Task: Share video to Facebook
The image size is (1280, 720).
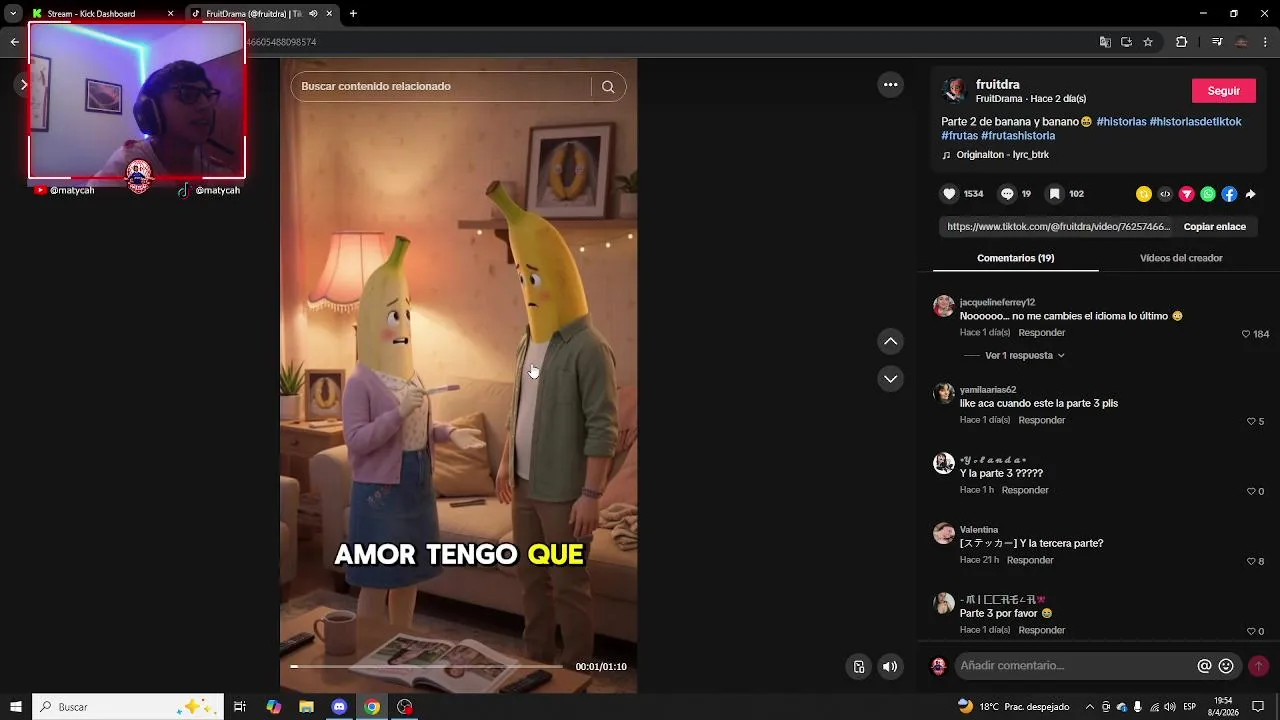Action: click(1229, 194)
